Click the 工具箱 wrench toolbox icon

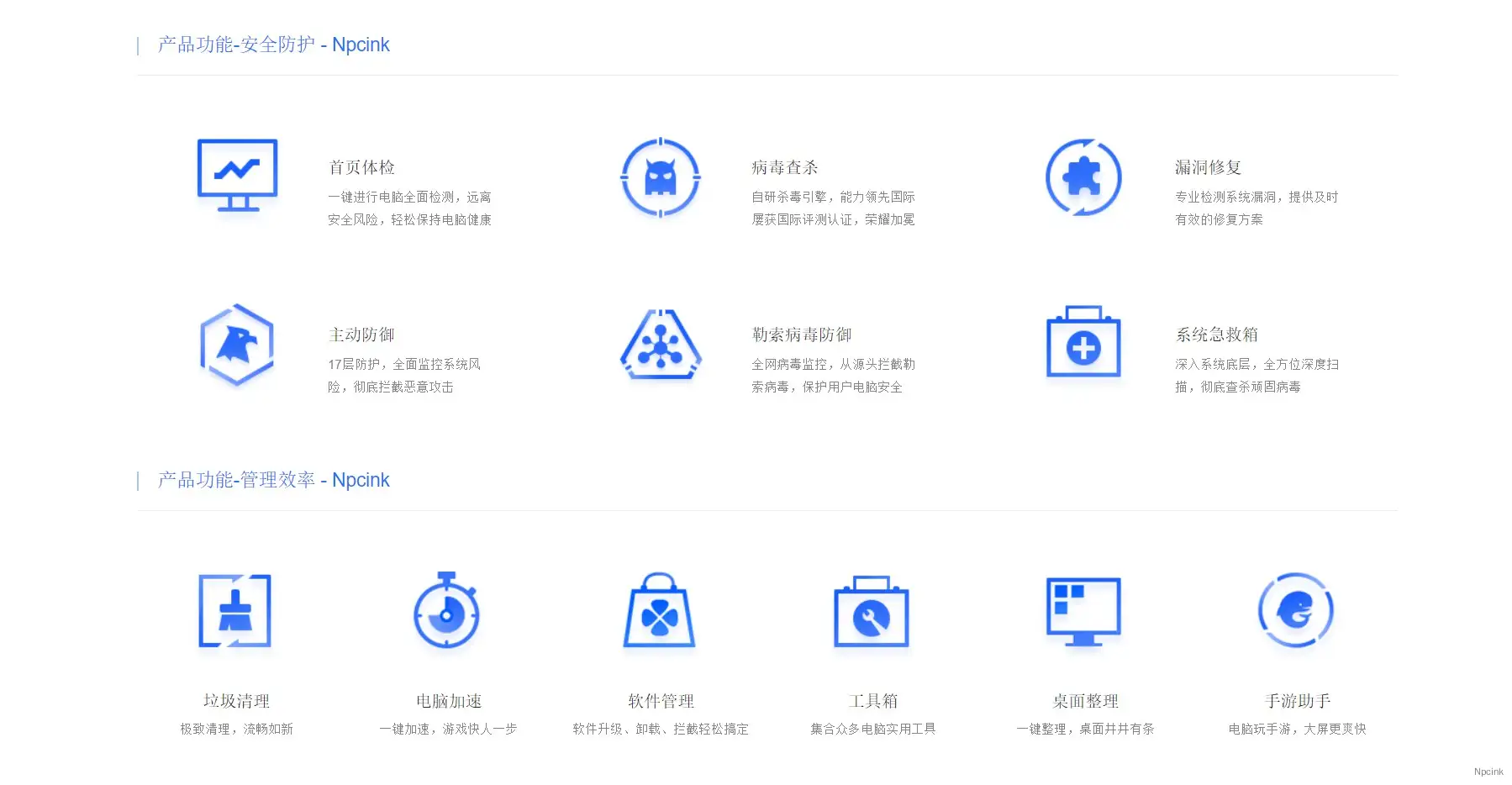click(872, 612)
